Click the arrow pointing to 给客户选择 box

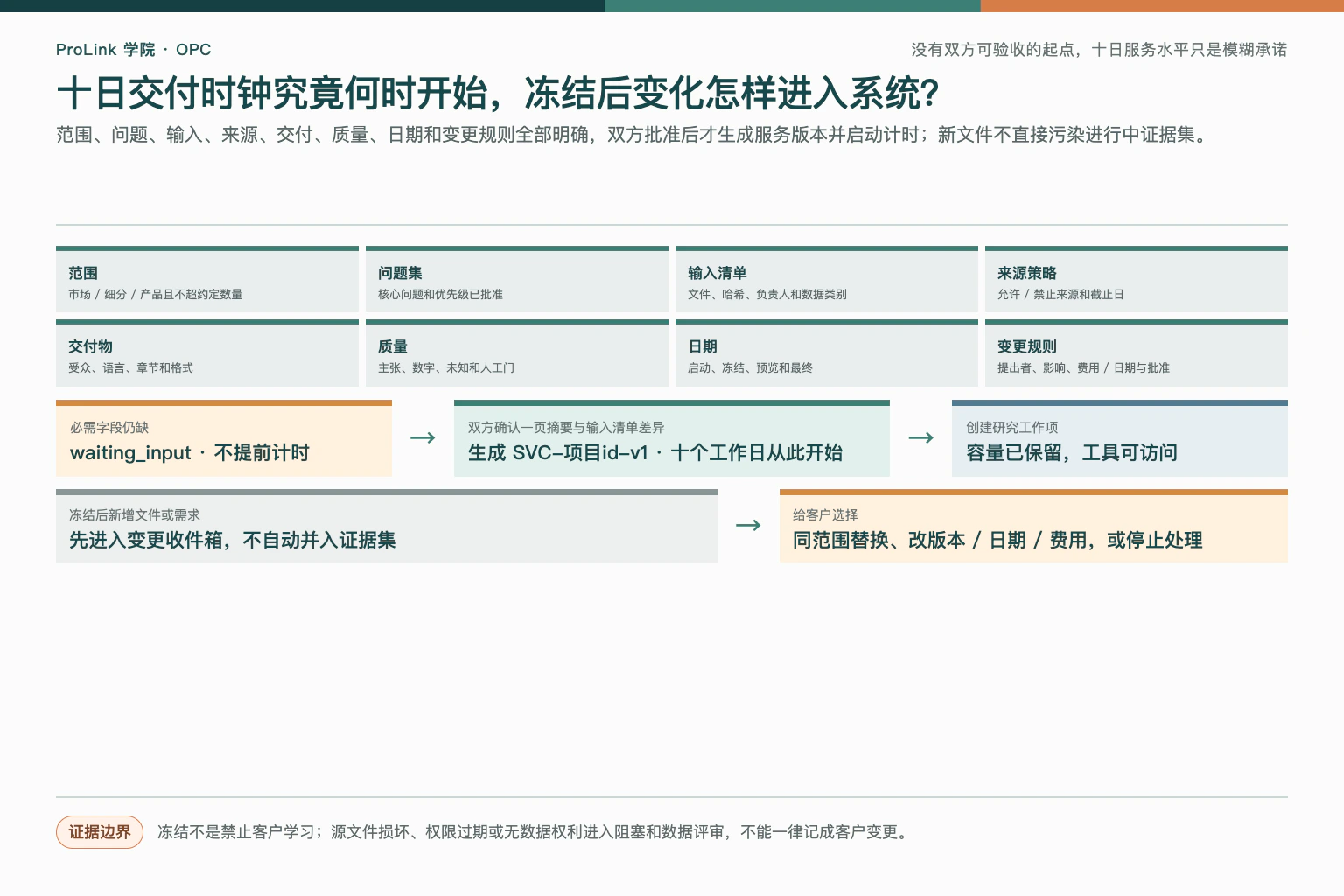tap(748, 525)
